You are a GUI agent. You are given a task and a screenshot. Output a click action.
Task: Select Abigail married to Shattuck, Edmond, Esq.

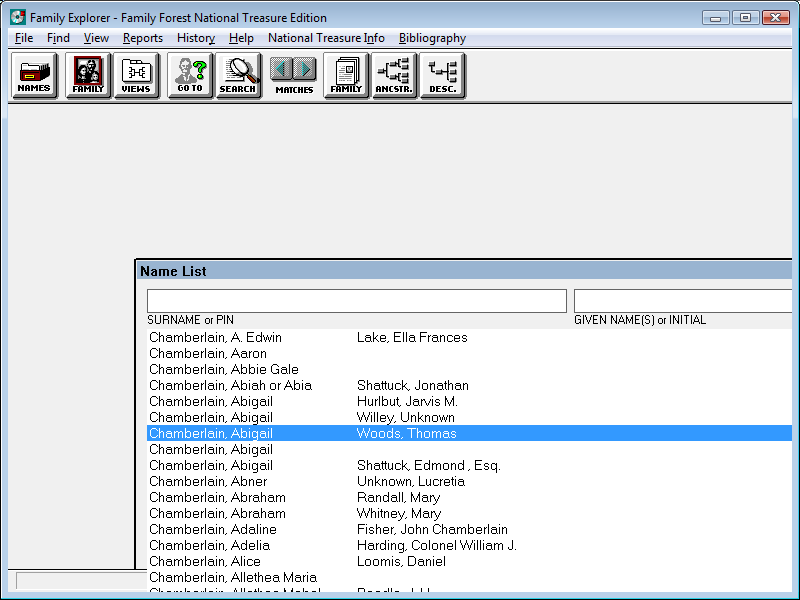tap(469, 465)
